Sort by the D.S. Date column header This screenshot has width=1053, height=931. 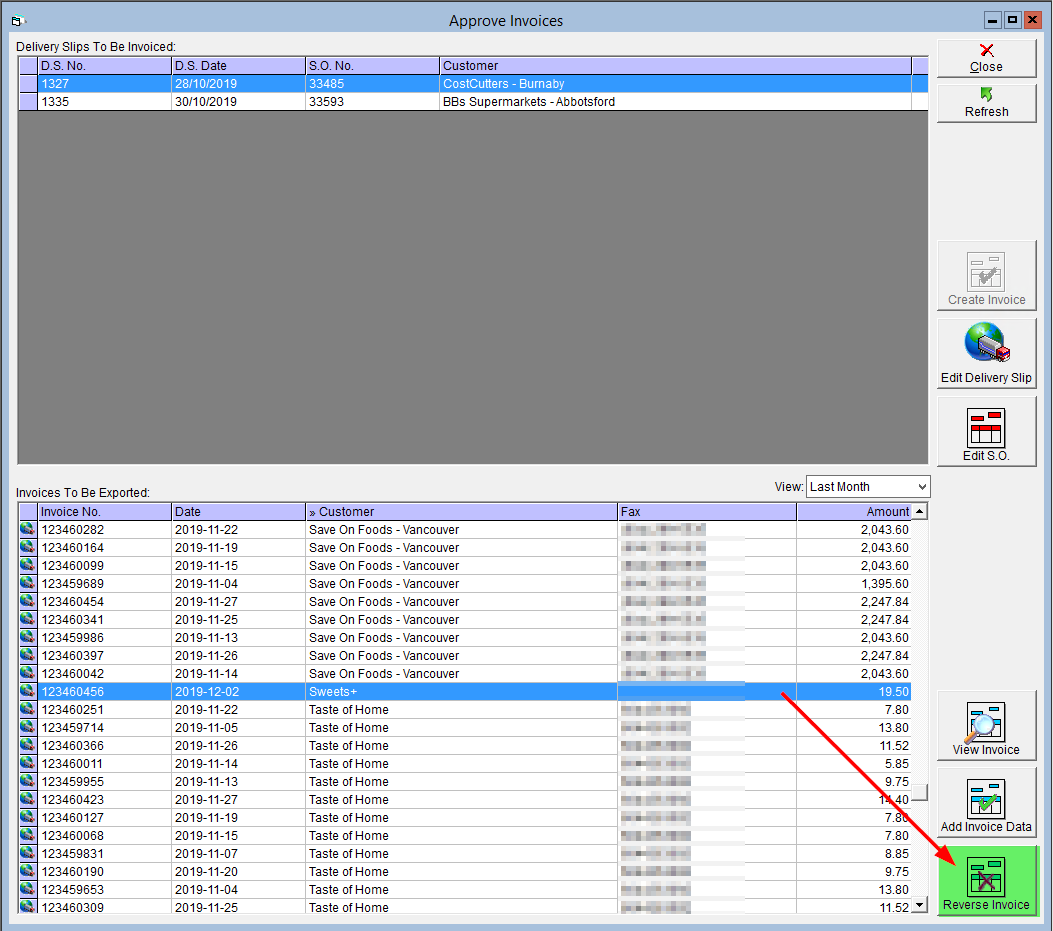coord(238,66)
